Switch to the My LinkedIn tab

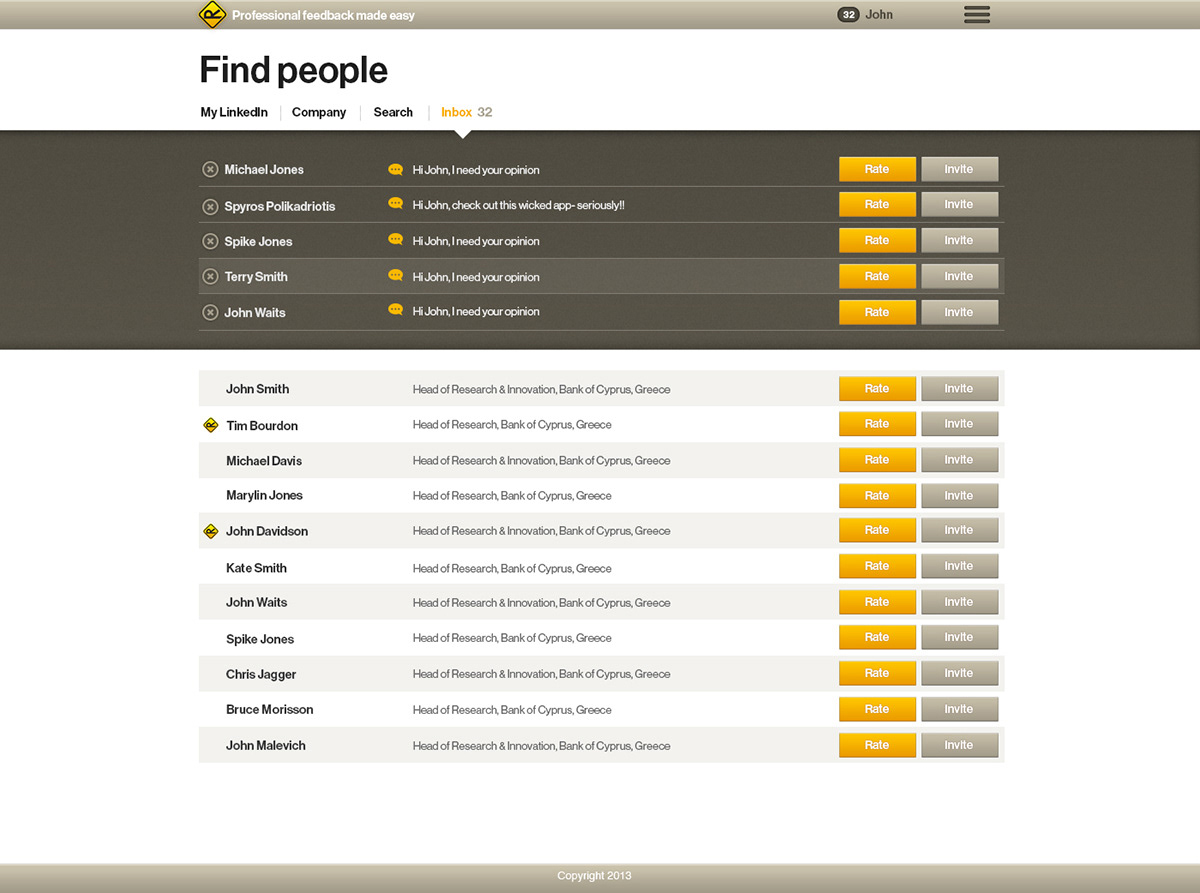(234, 112)
